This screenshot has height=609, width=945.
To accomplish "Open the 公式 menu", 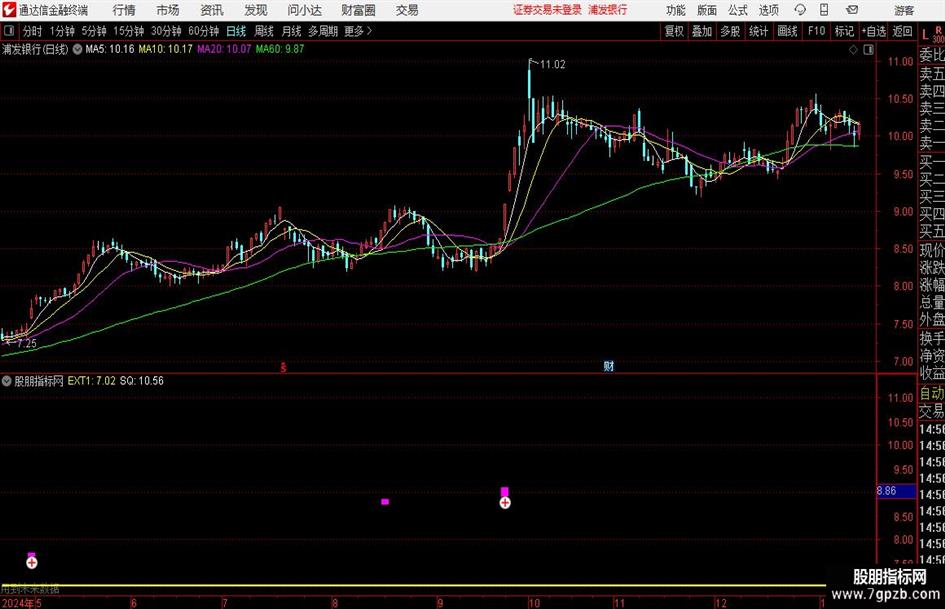I will (x=738, y=10).
